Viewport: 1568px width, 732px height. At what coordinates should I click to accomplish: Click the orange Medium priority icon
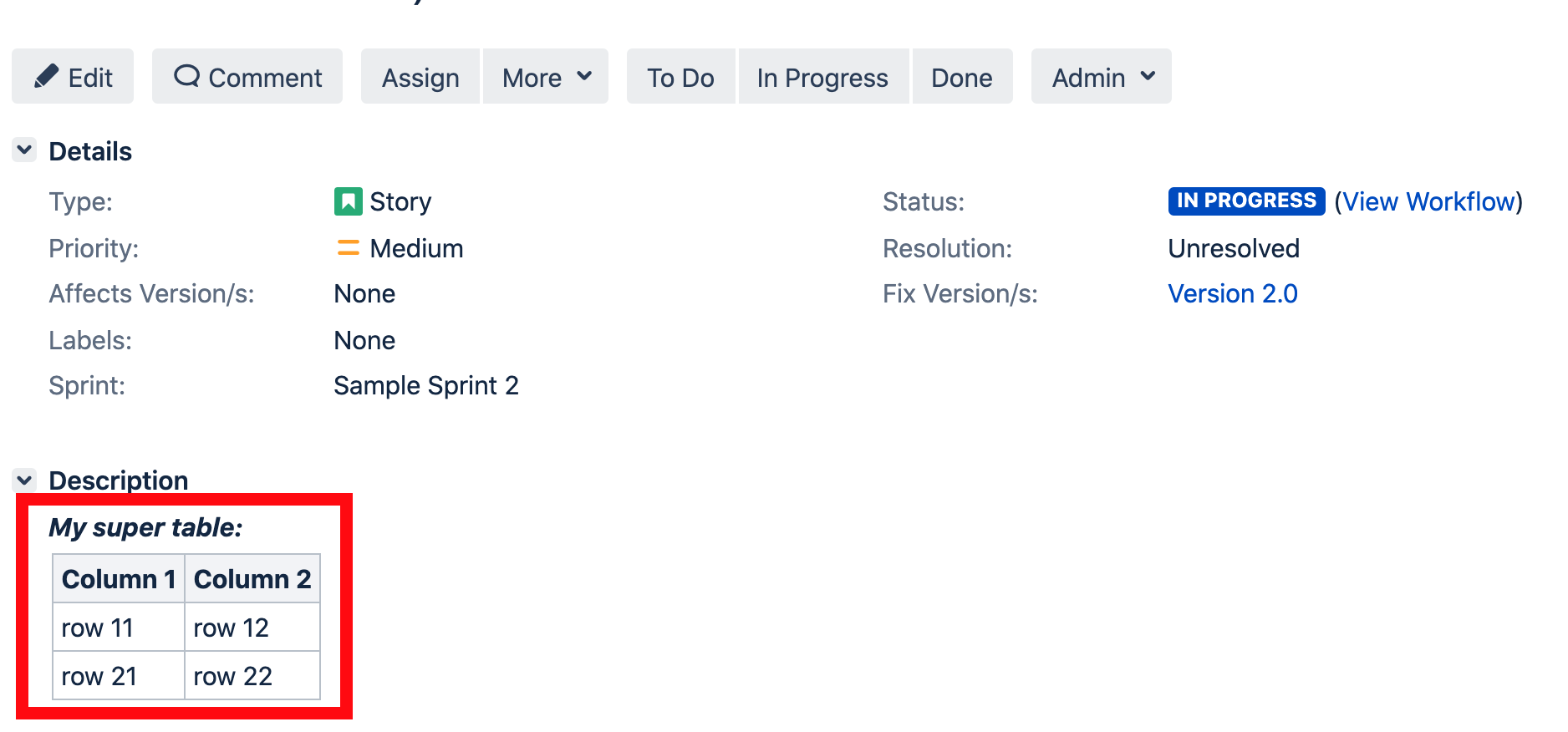[x=348, y=248]
